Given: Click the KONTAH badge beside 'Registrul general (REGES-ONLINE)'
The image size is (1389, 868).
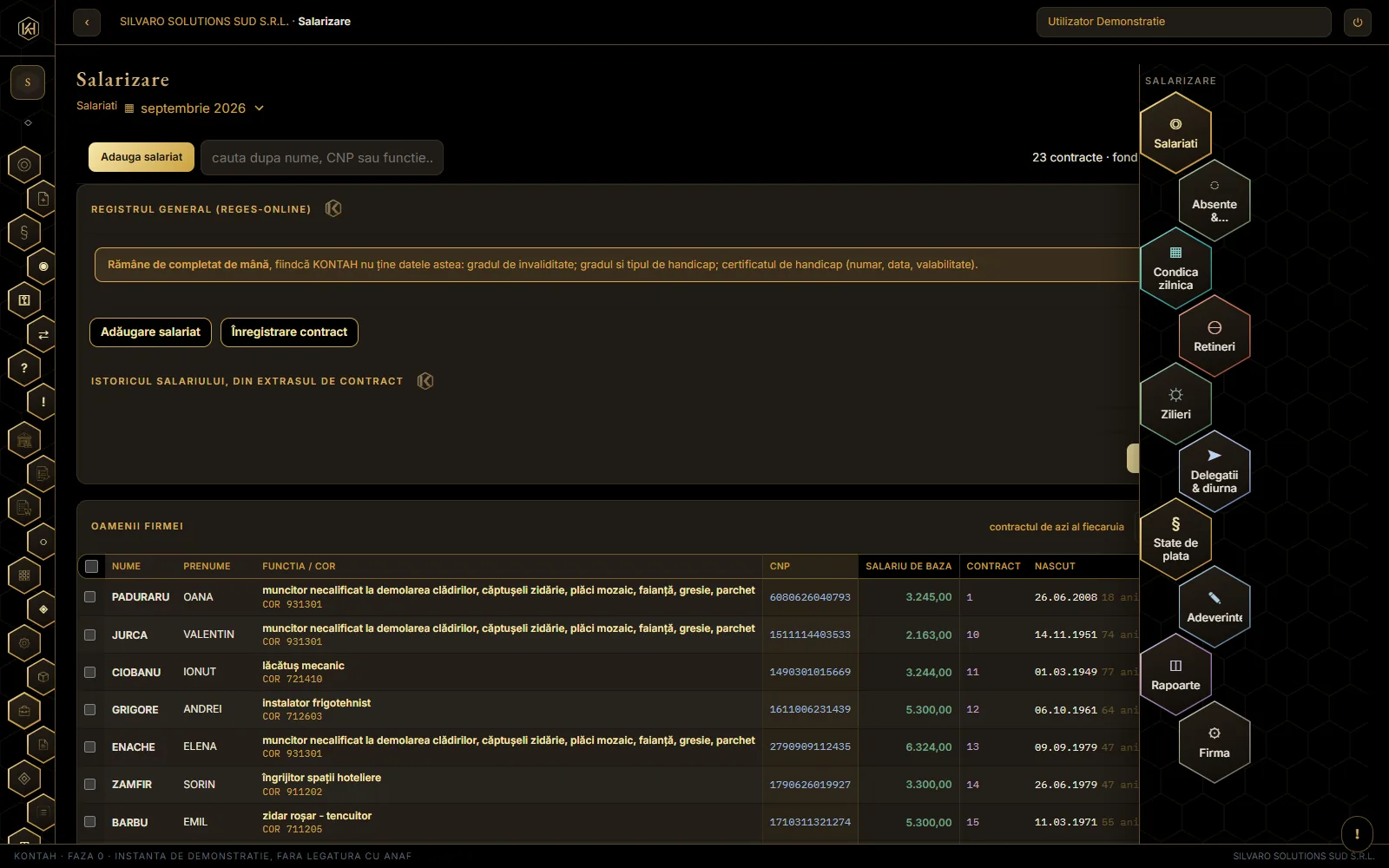Looking at the screenshot, I should 333,208.
